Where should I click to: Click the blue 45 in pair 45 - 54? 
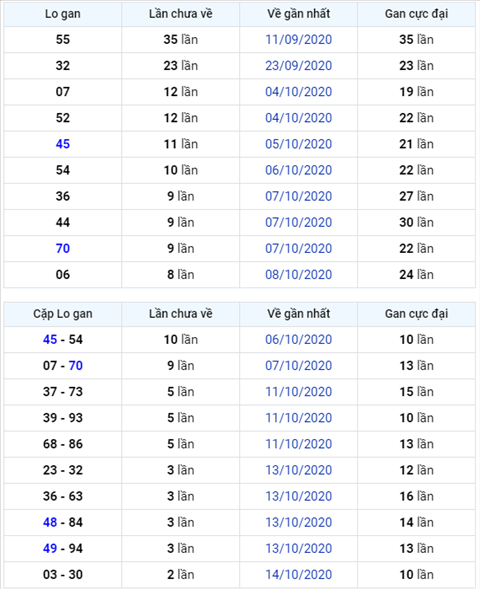50,340
